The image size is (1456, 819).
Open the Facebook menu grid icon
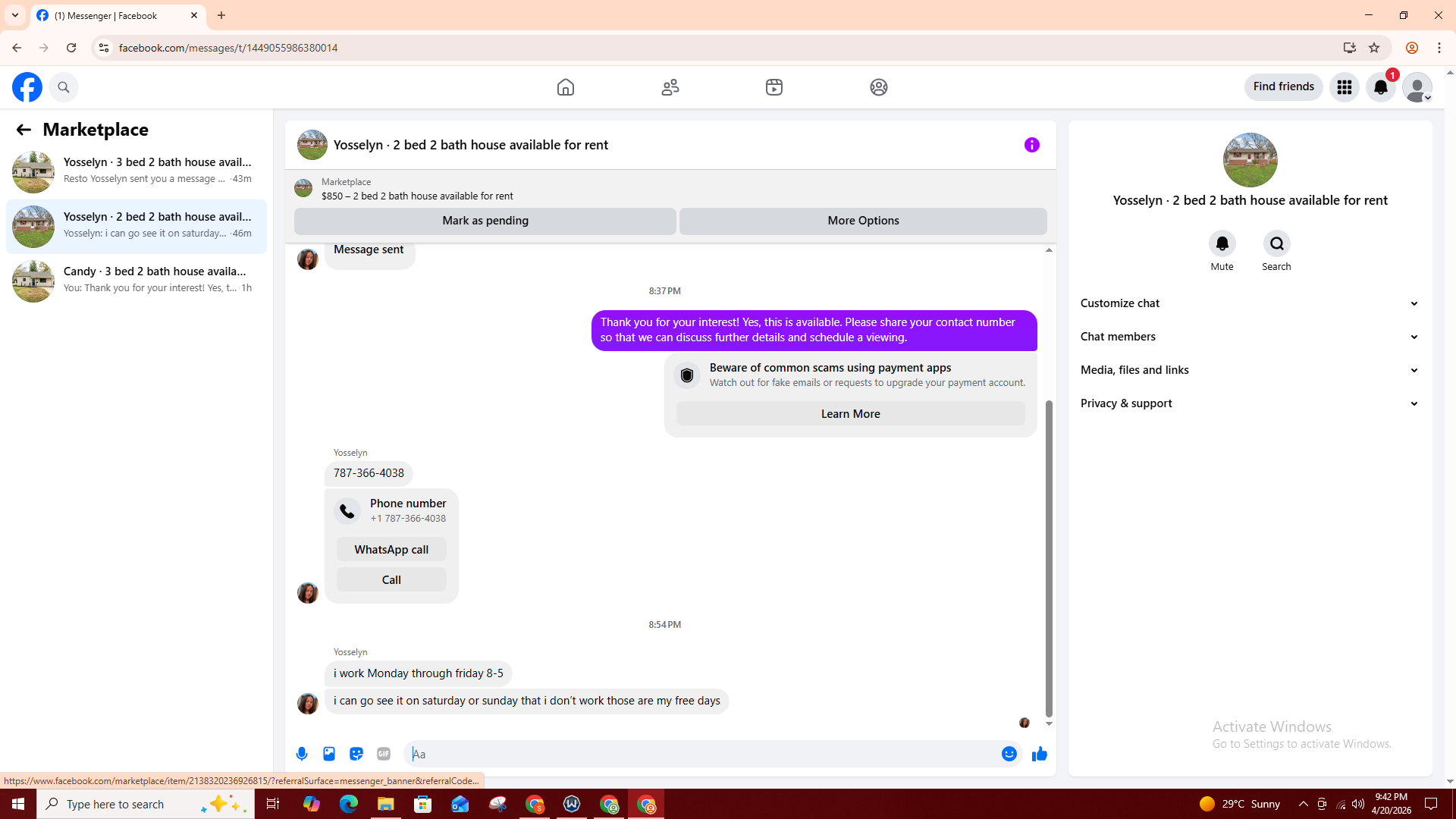click(x=1345, y=87)
